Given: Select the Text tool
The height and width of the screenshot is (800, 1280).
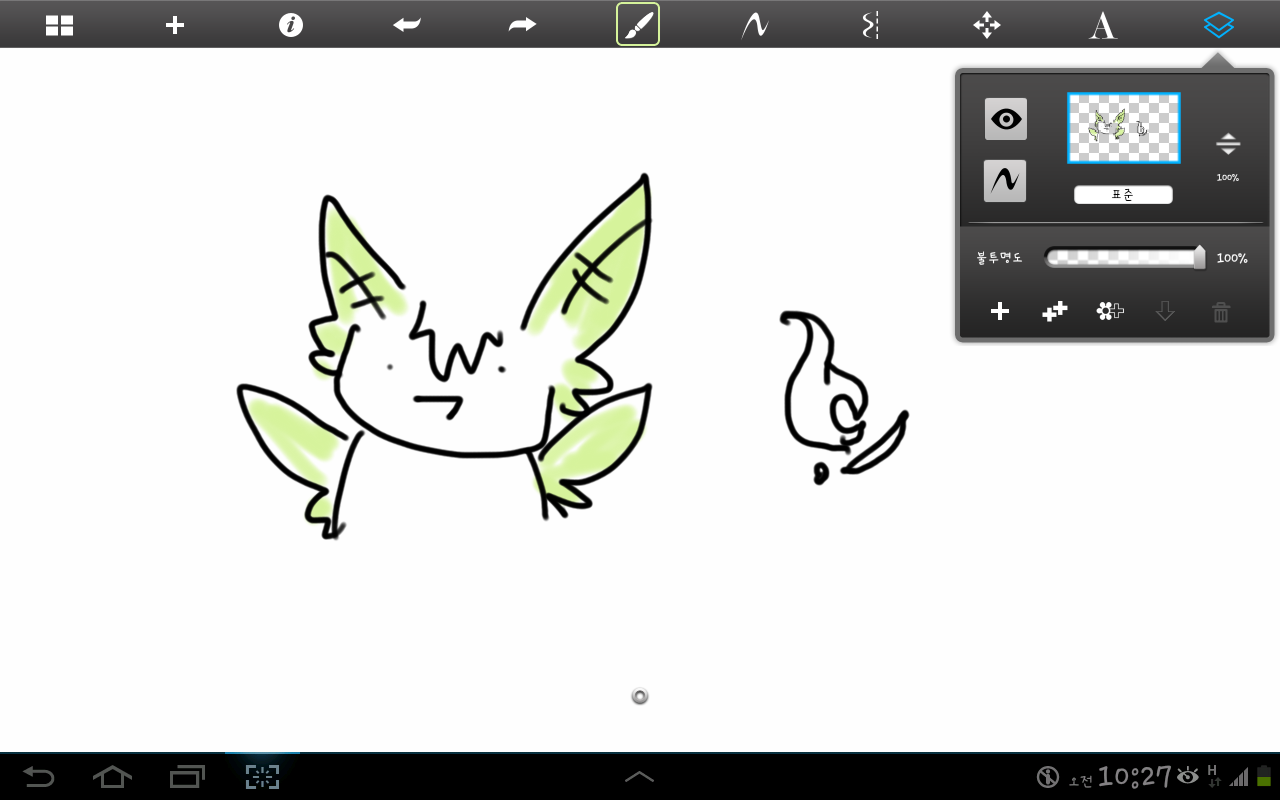Looking at the screenshot, I should coord(1102,25).
